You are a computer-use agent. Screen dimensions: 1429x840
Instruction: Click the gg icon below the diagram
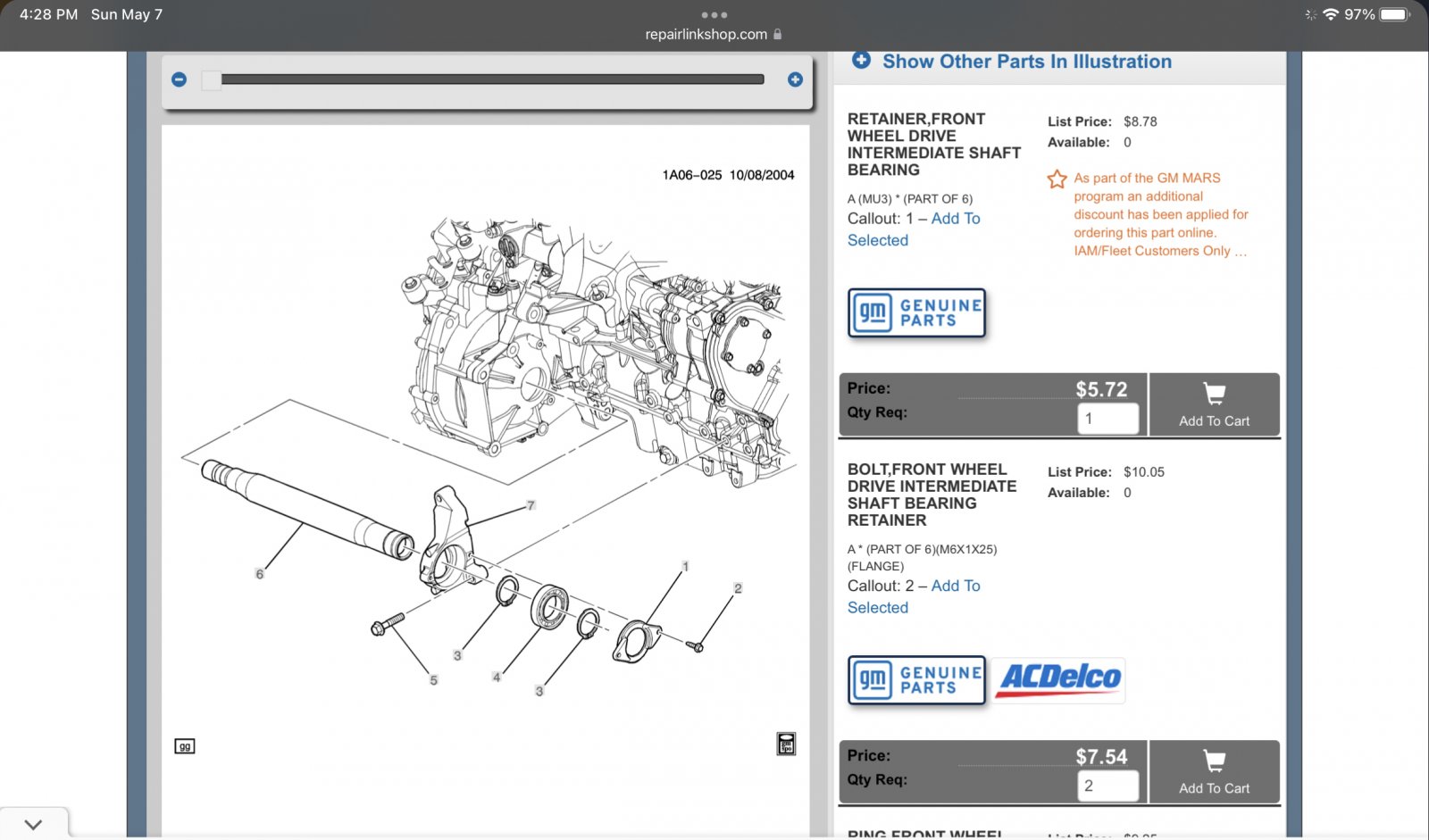click(x=185, y=746)
